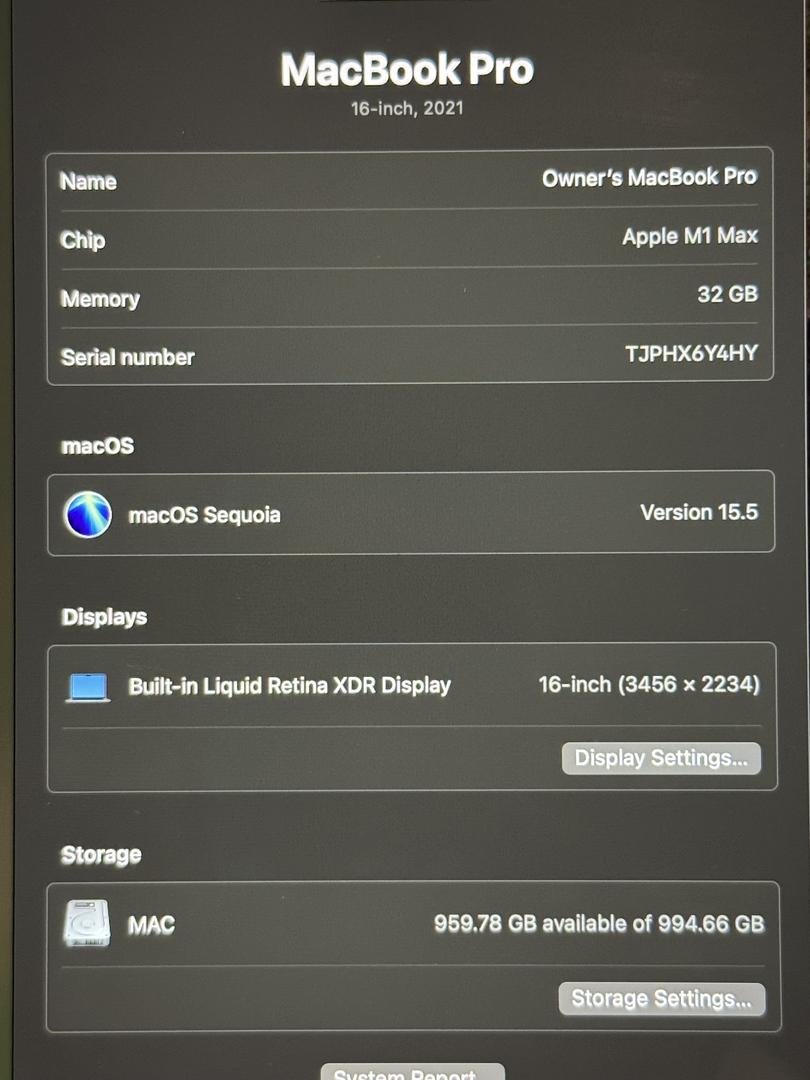Click the Version 15.5 text

pos(698,512)
